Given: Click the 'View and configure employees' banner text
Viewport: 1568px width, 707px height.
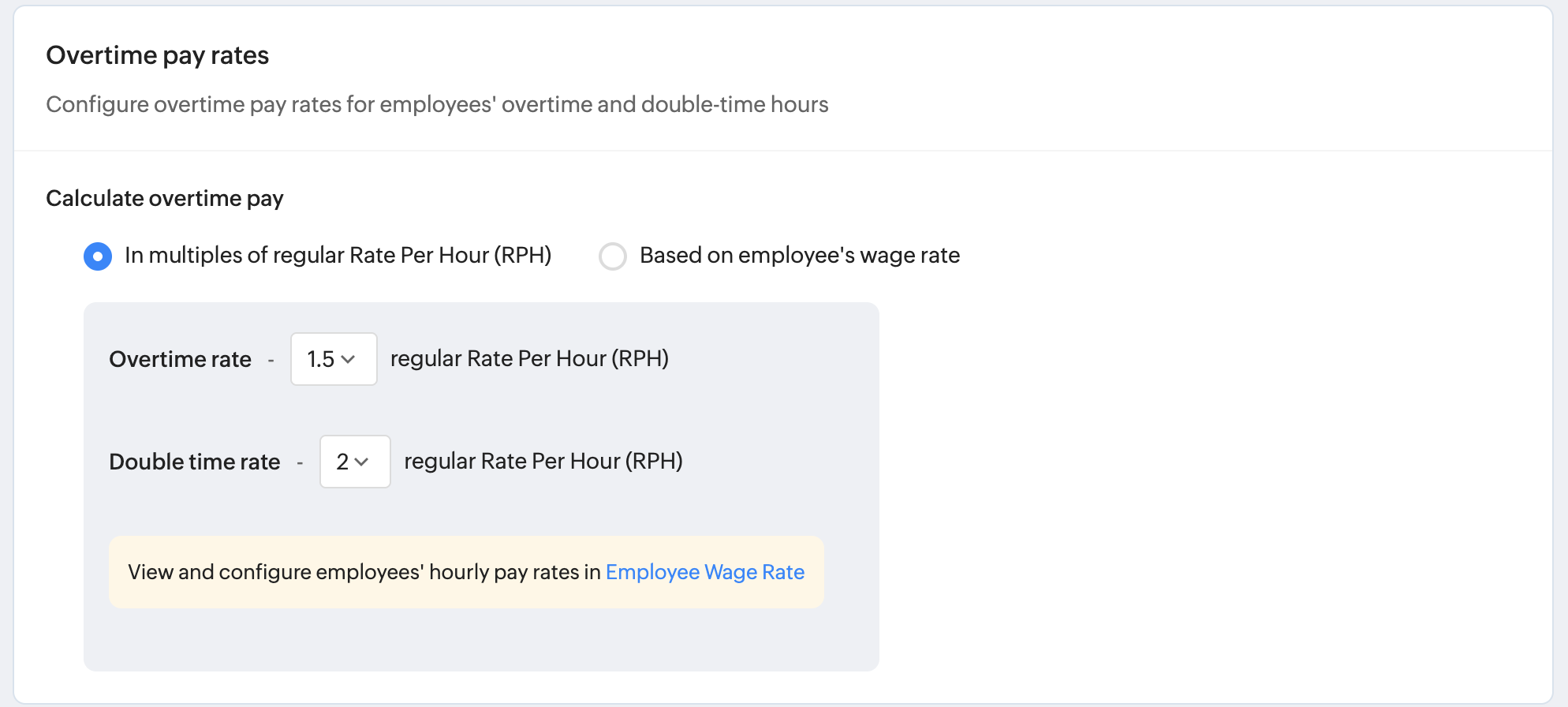Looking at the screenshot, I should 364,572.
